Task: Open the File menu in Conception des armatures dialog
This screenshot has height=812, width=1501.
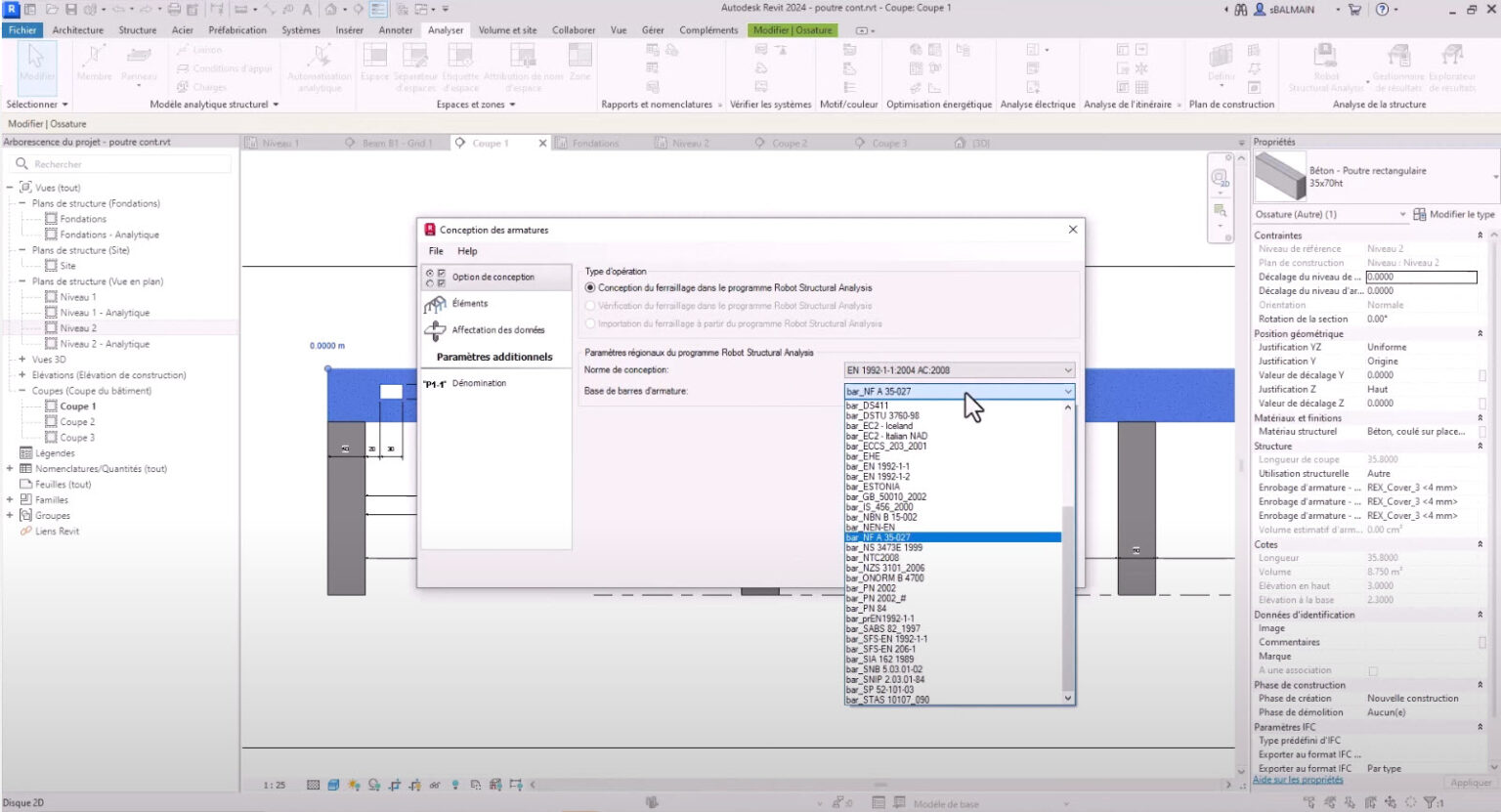Action: point(435,250)
